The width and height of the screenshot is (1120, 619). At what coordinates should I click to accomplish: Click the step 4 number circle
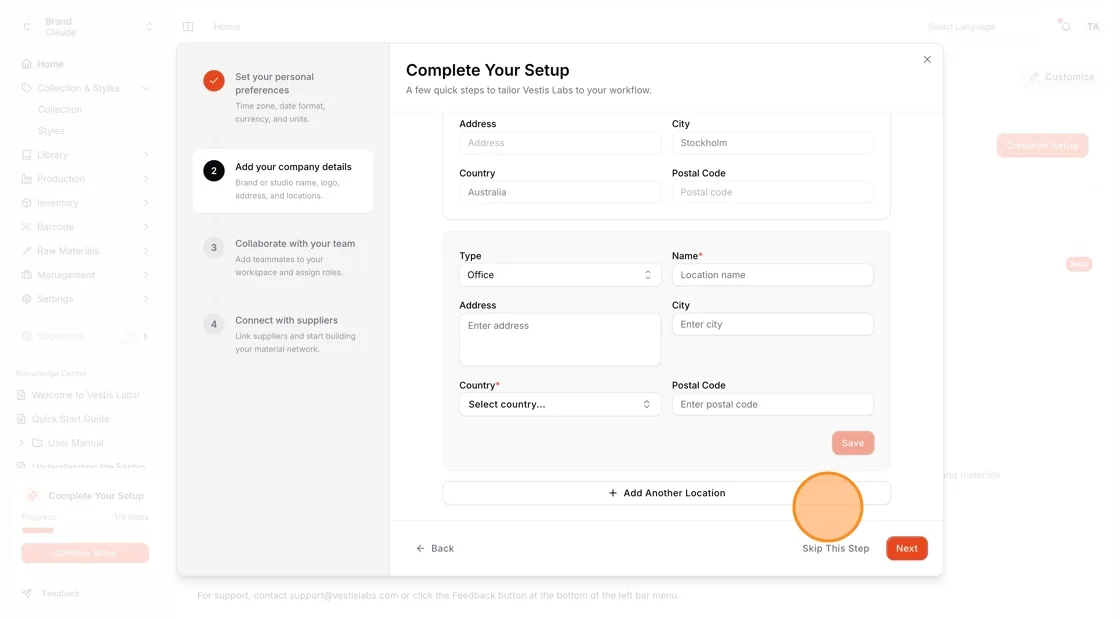[x=214, y=324]
